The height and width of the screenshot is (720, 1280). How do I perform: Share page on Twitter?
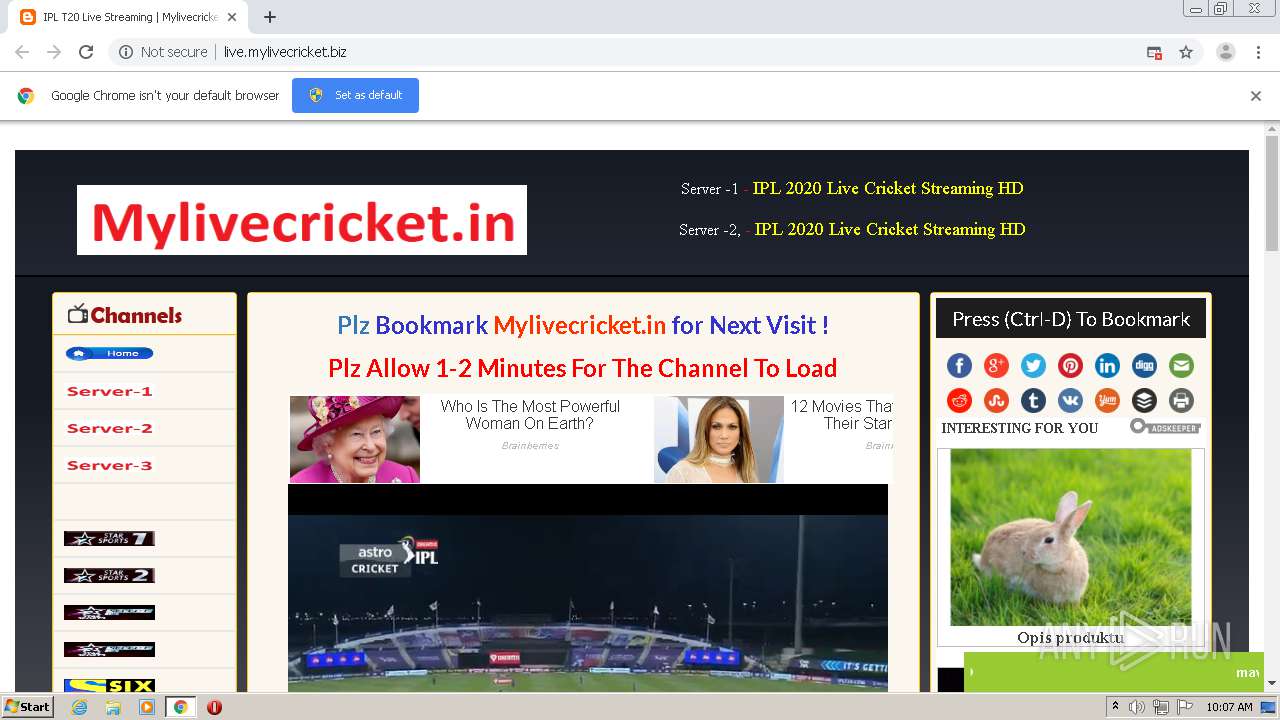tap(1033, 366)
